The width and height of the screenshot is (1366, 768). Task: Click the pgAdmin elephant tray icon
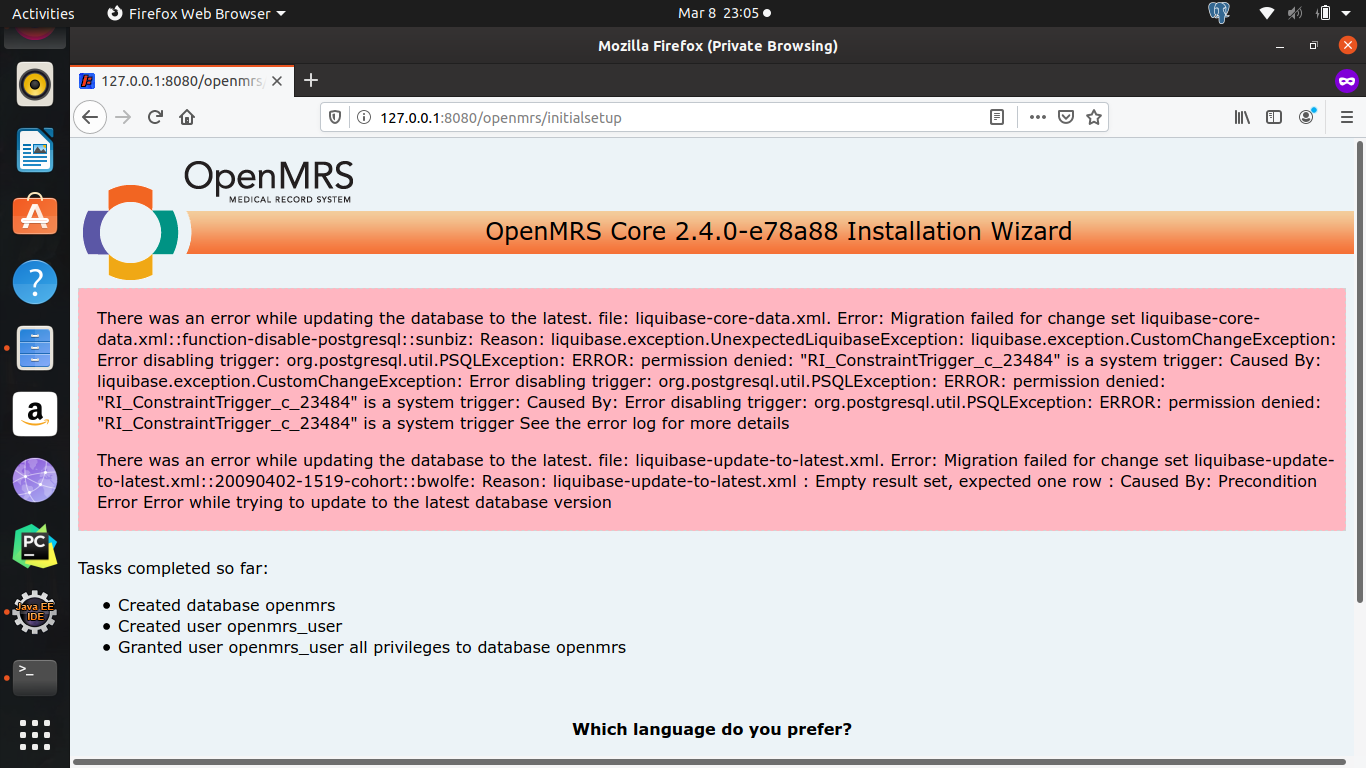point(1218,13)
